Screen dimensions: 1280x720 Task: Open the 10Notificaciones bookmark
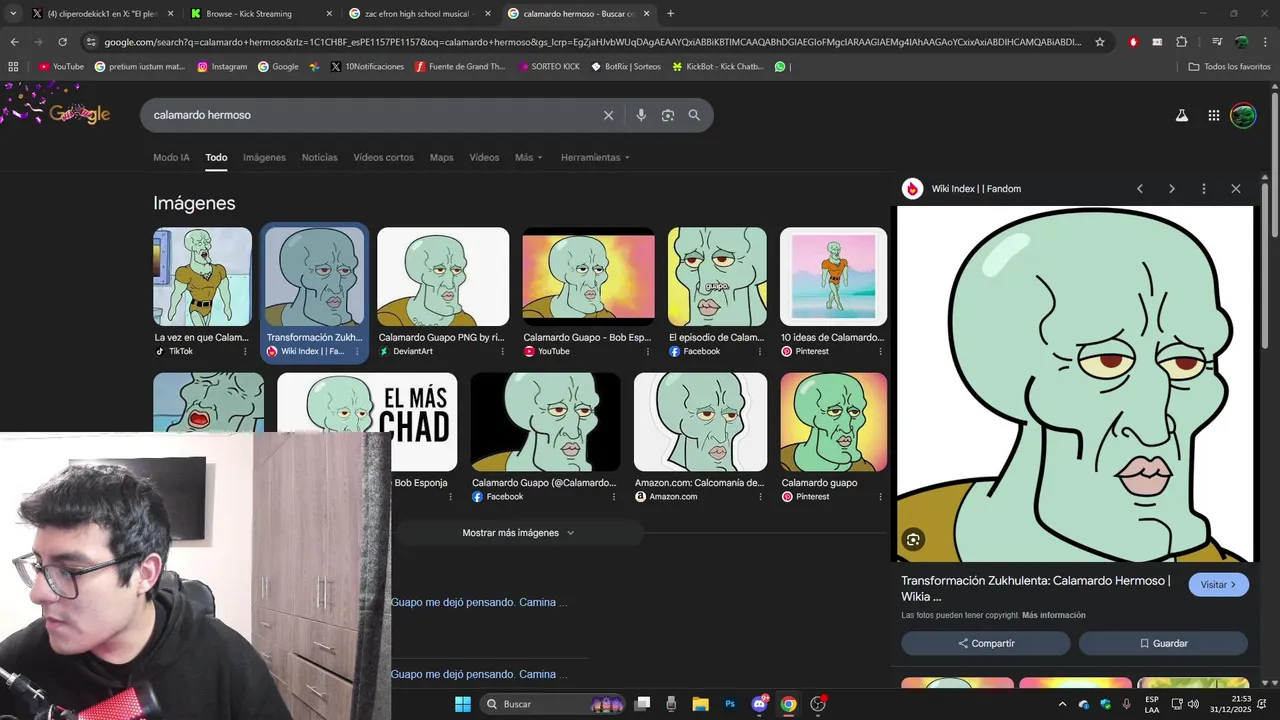[x=367, y=67]
